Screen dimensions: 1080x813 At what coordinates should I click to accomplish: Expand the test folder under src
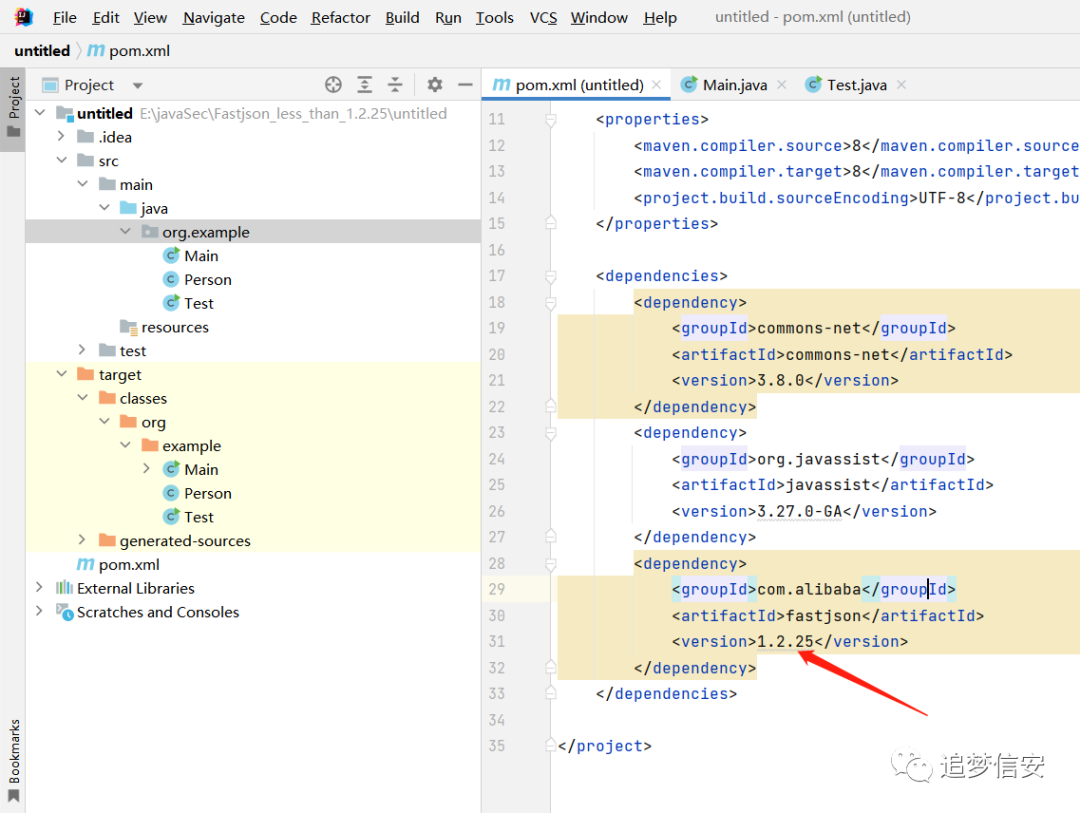83,350
